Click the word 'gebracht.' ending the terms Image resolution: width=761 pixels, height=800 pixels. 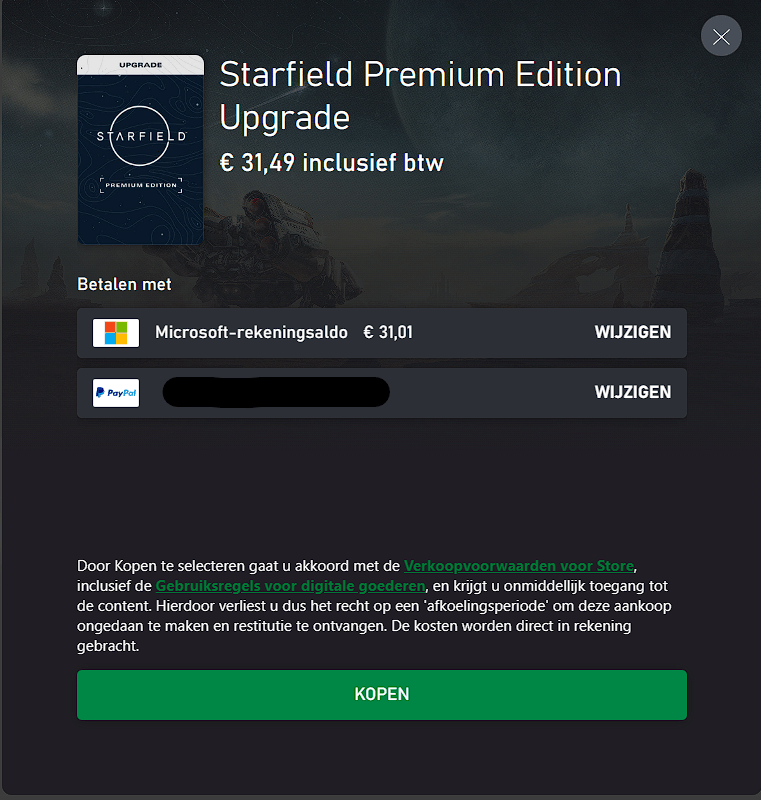[x=108, y=646]
